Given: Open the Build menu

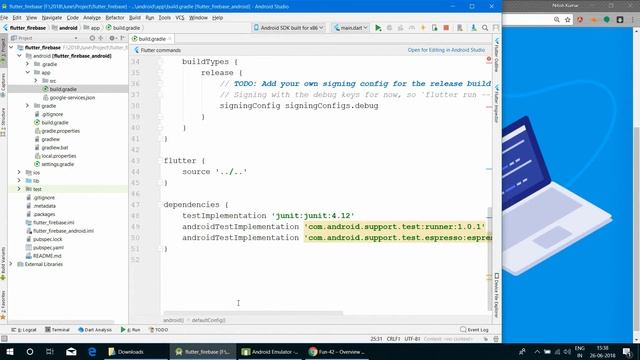Looking at the screenshot, I should pyautogui.click(x=135, y=18).
